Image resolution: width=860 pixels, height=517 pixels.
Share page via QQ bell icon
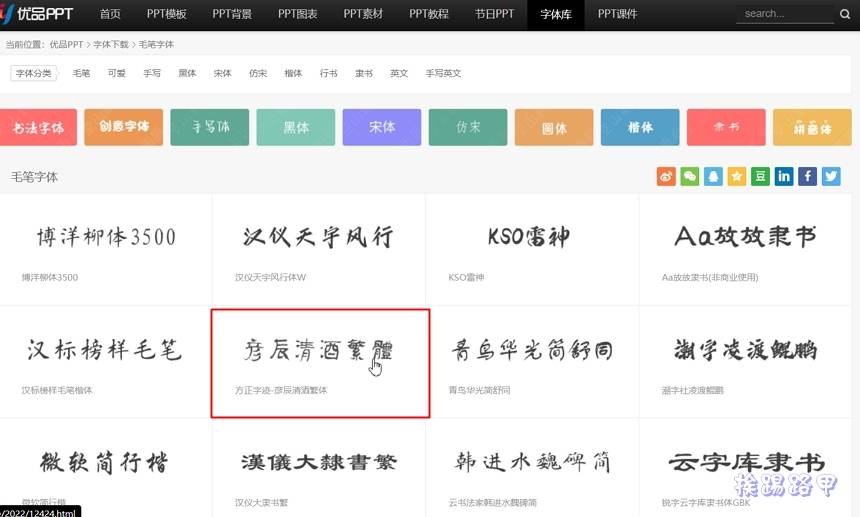point(713,177)
